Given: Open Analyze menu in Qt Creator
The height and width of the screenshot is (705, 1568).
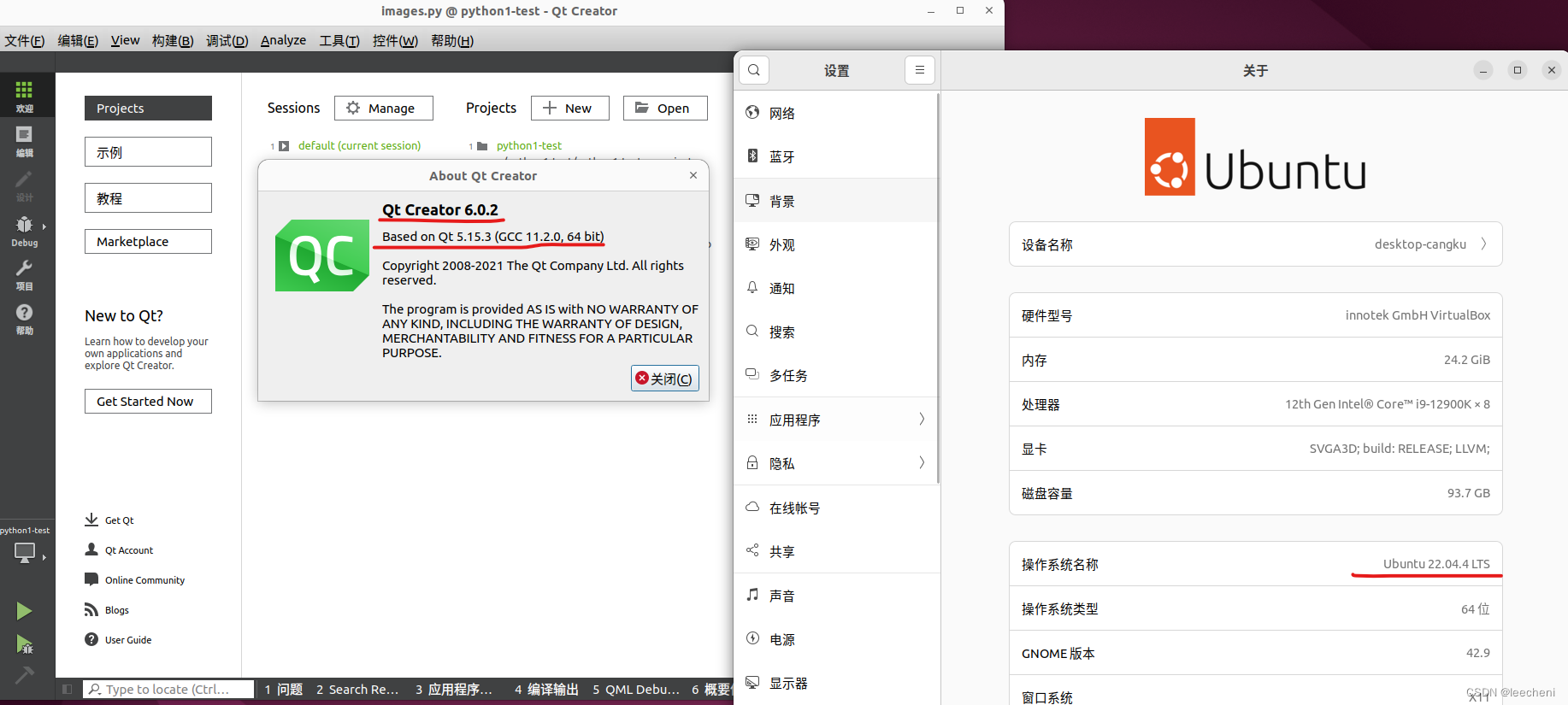Looking at the screenshot, I should coord(283,40).
